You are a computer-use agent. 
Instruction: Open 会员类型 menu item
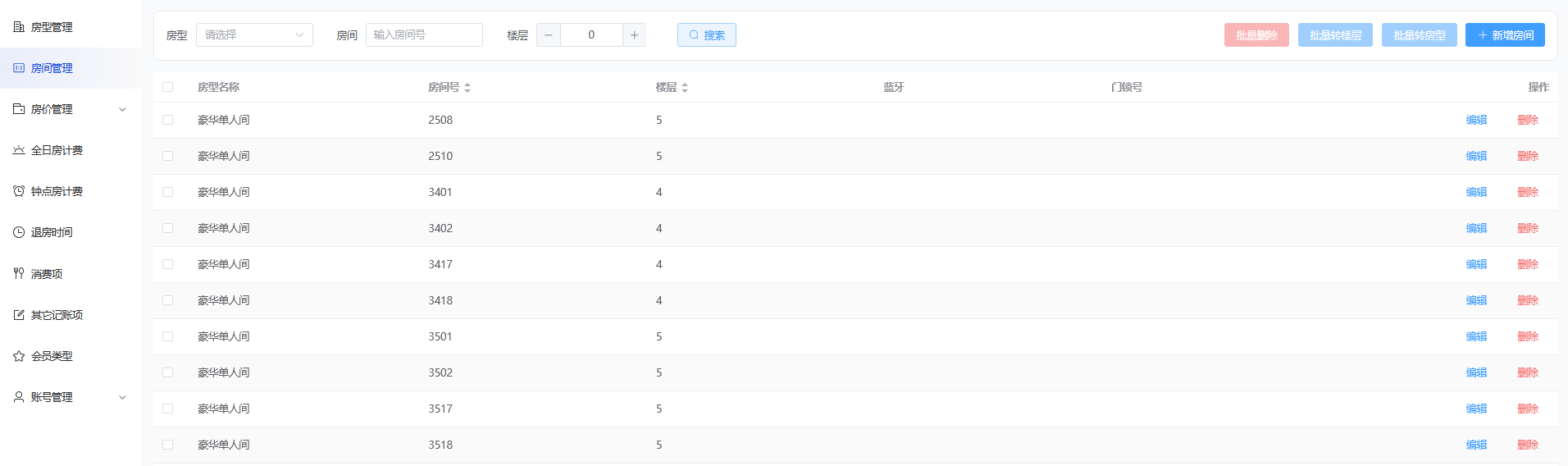click(71, 356)
